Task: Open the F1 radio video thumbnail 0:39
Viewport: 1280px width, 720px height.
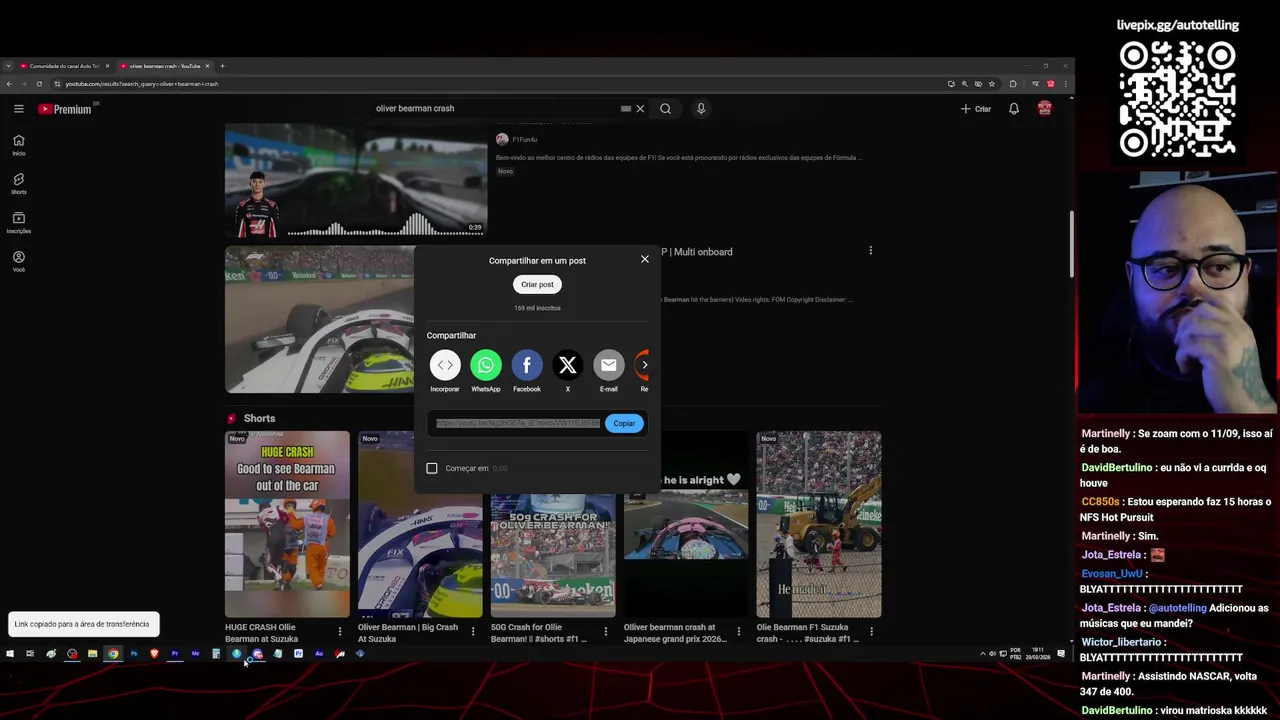Action: 356,180
